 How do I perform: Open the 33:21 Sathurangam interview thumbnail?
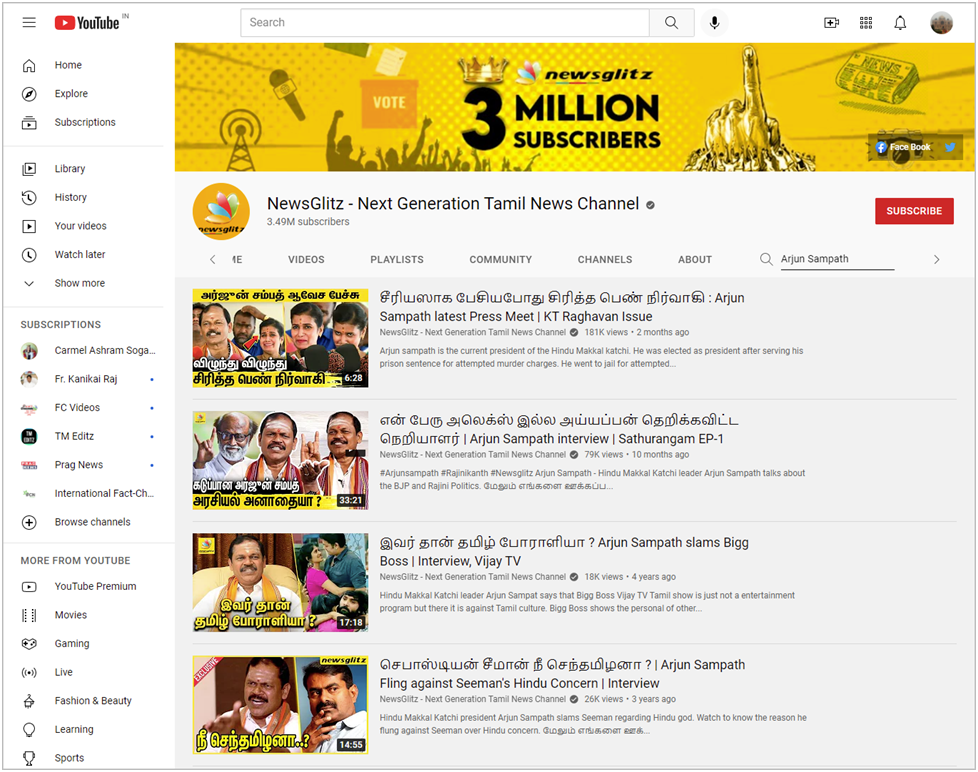280,460
